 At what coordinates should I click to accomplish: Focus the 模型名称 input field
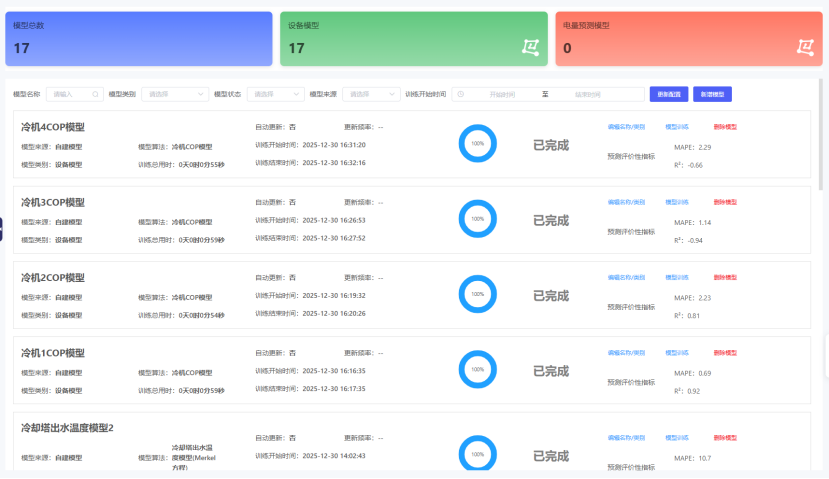tap(75, 95)
